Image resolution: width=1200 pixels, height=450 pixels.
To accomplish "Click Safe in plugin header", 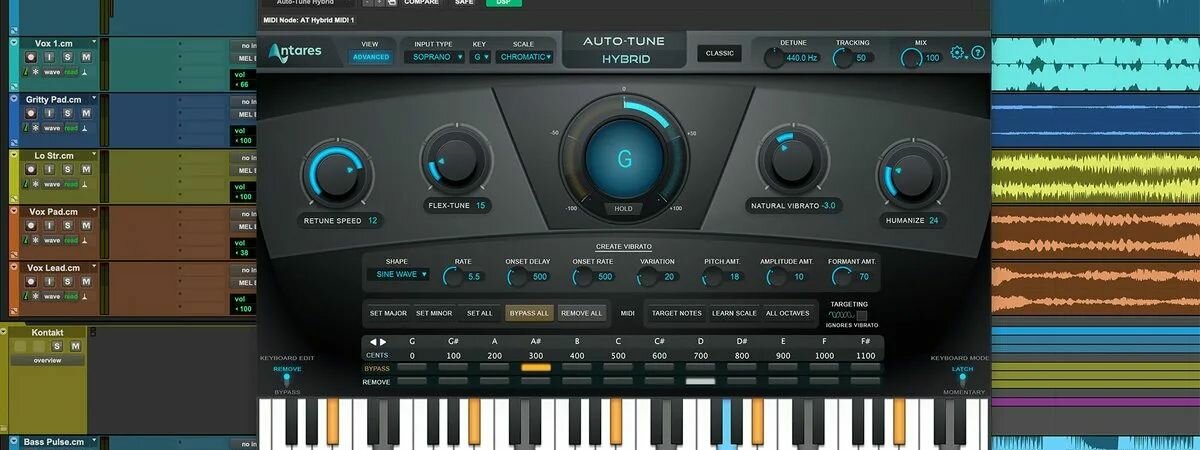I will [x=464, y=2].
